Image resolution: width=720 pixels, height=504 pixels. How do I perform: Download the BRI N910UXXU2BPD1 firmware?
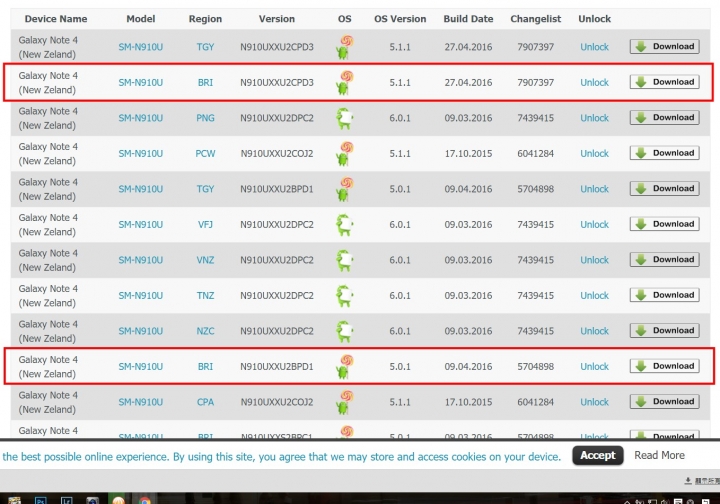pyautogui.click(x=664, y=366)
